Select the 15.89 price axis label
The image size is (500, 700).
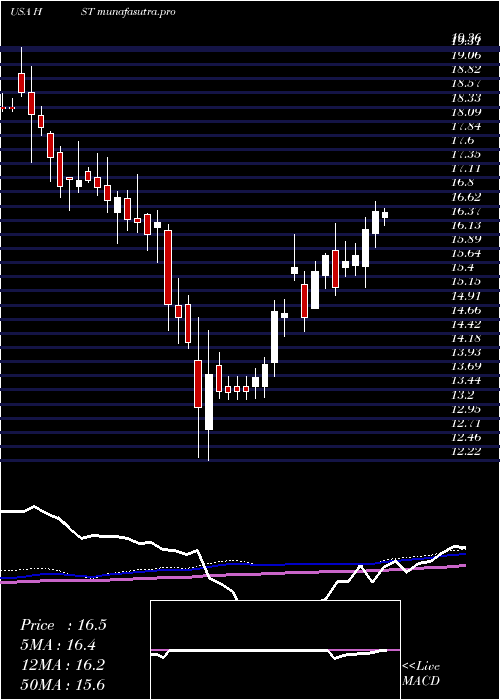tap(466, 239)
